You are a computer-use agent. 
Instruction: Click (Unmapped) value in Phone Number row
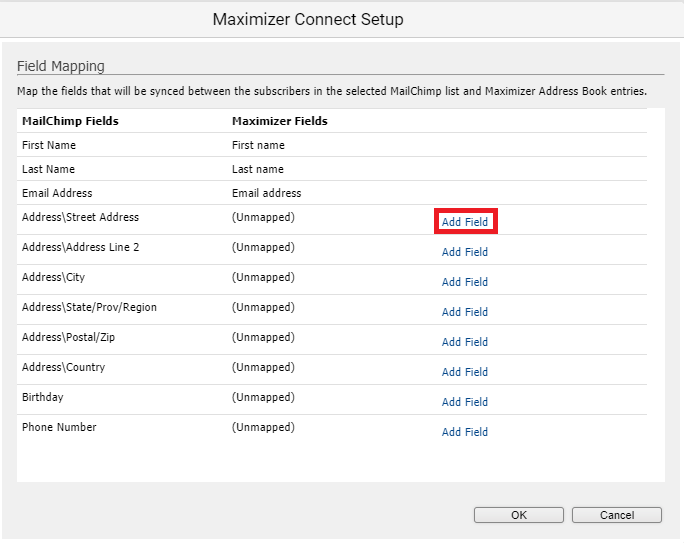coord(263,427)
